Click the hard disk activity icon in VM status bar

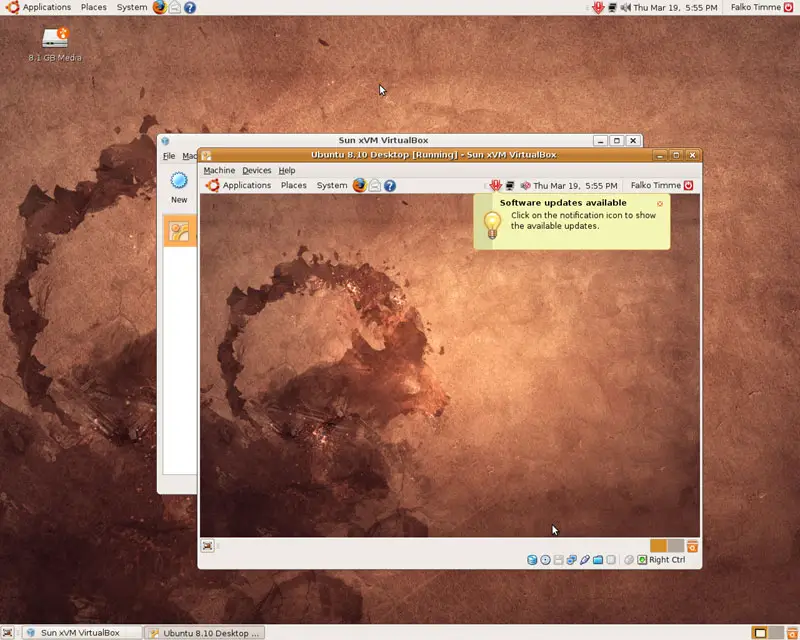point(532,560)
